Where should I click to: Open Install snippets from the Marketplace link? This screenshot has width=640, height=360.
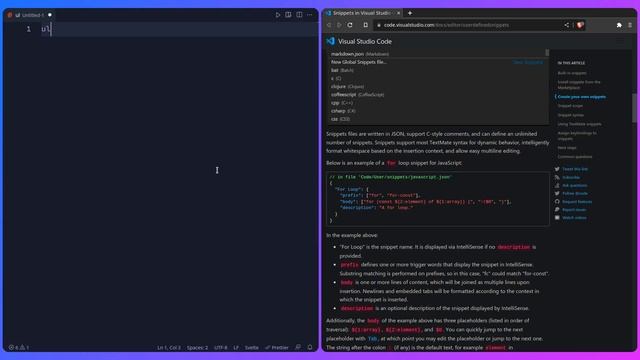coord(579,84)
